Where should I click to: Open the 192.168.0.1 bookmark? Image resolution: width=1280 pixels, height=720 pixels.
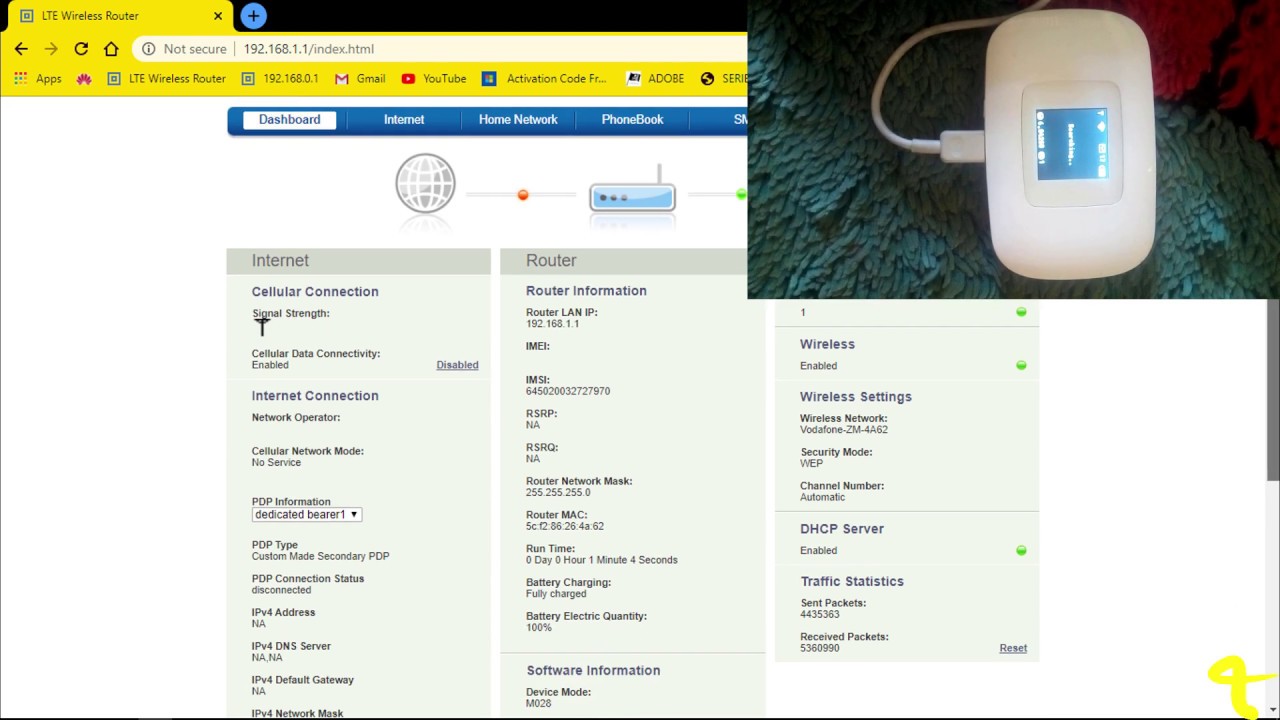280,78
